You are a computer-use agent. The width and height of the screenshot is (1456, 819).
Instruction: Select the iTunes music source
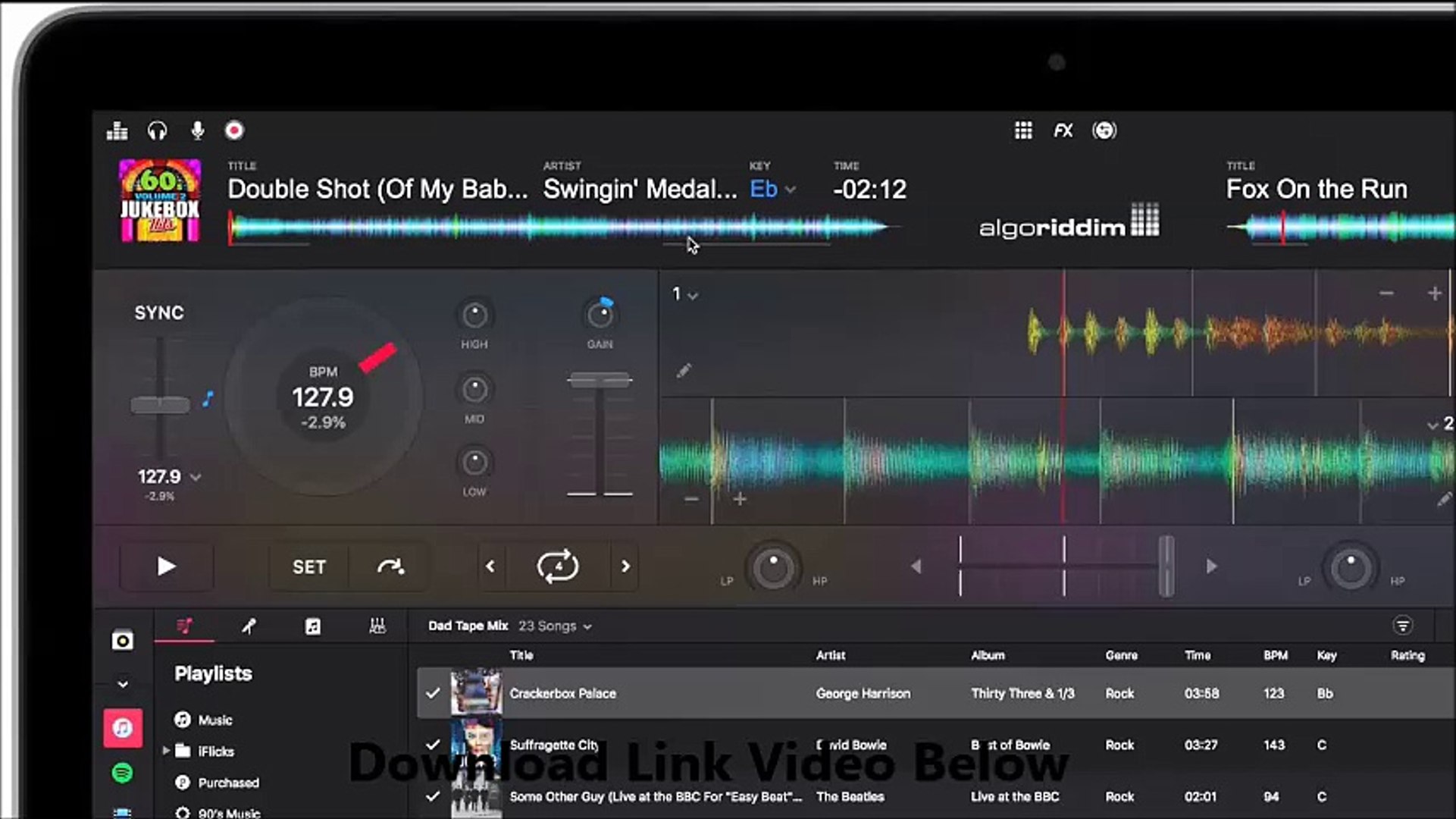[122, 729]
